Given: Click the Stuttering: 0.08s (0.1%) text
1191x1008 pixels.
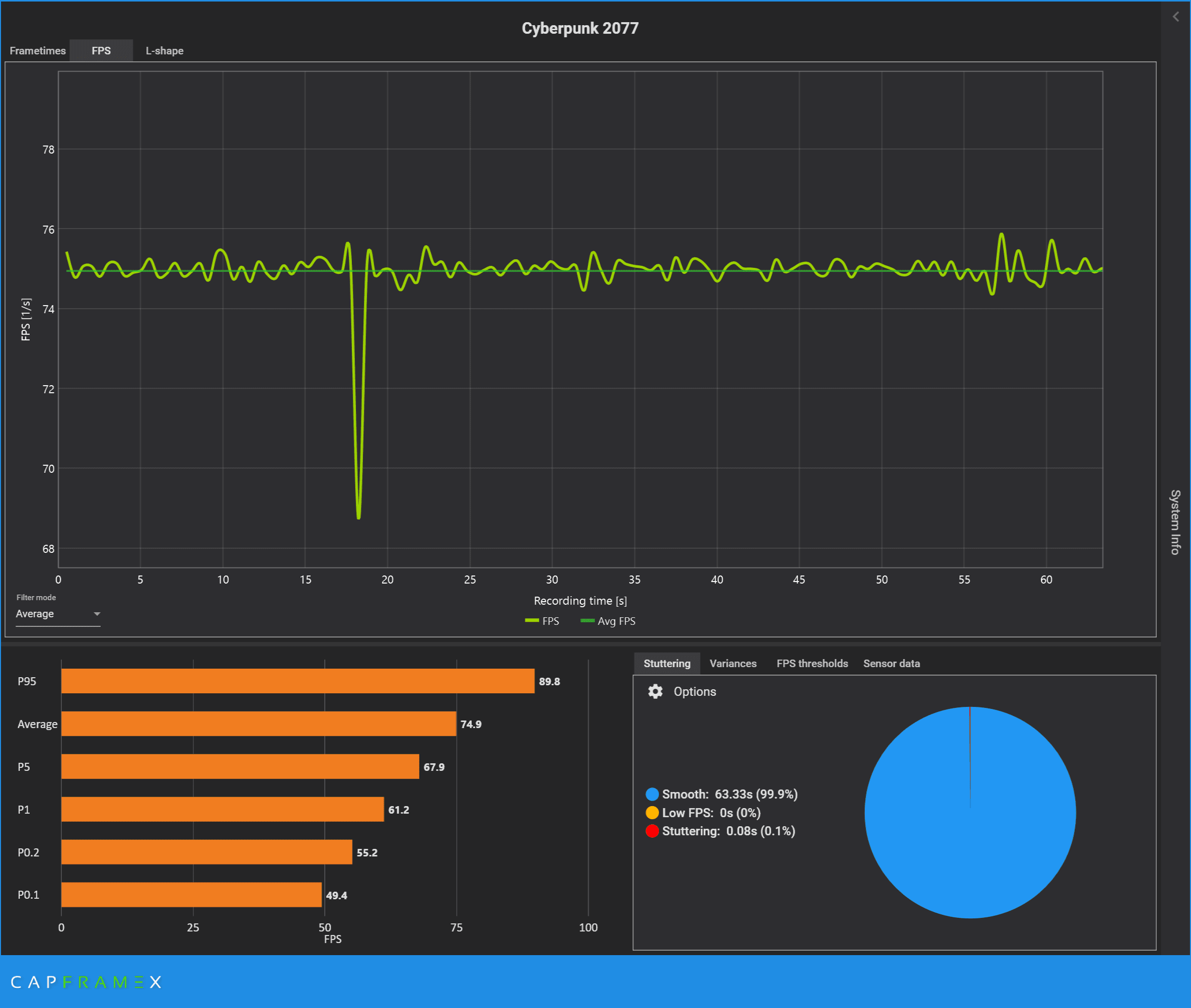Looking at the screenshot, I should tap(728, 831).
